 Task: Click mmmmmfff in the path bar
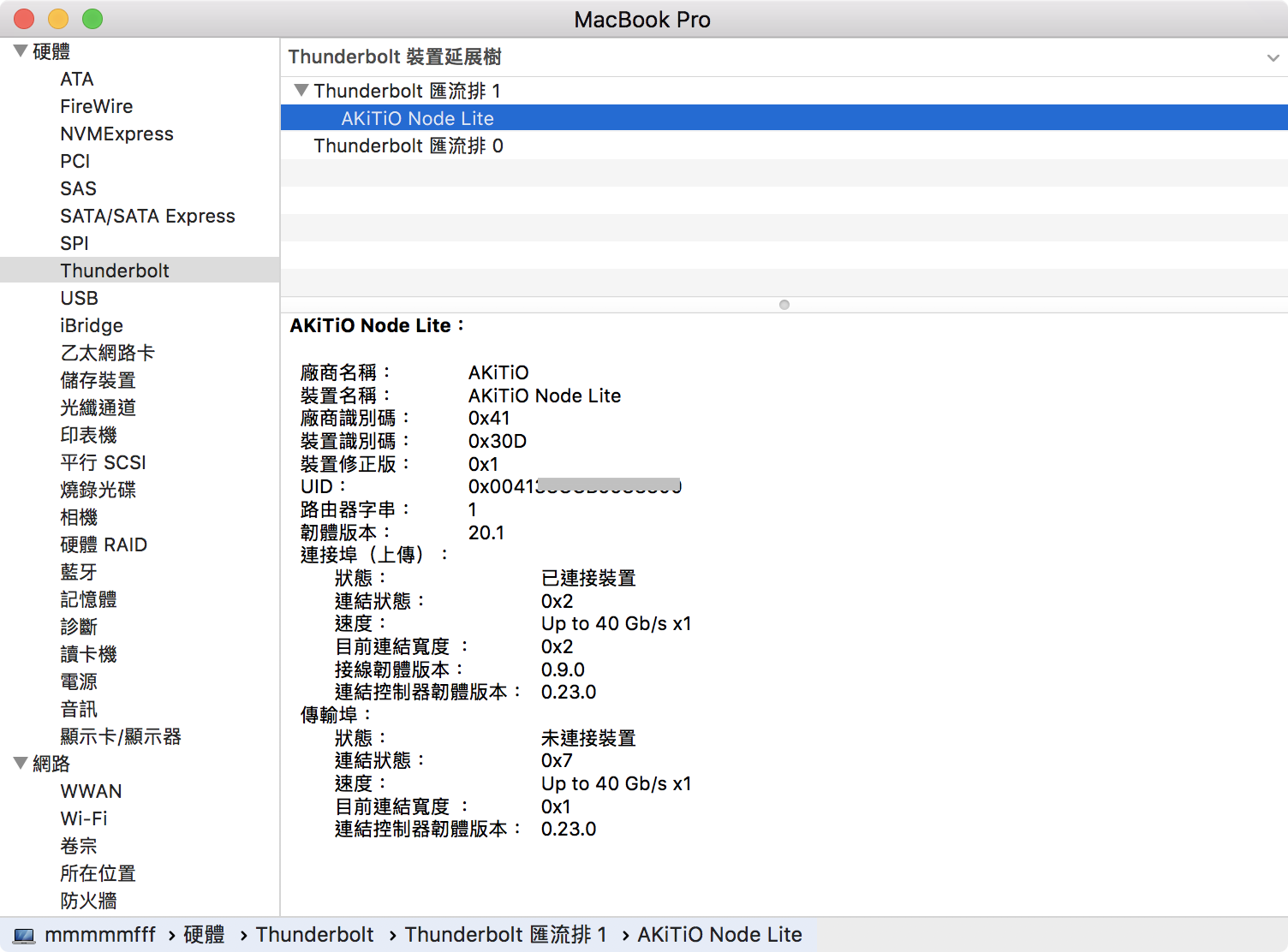click(100, 935)
